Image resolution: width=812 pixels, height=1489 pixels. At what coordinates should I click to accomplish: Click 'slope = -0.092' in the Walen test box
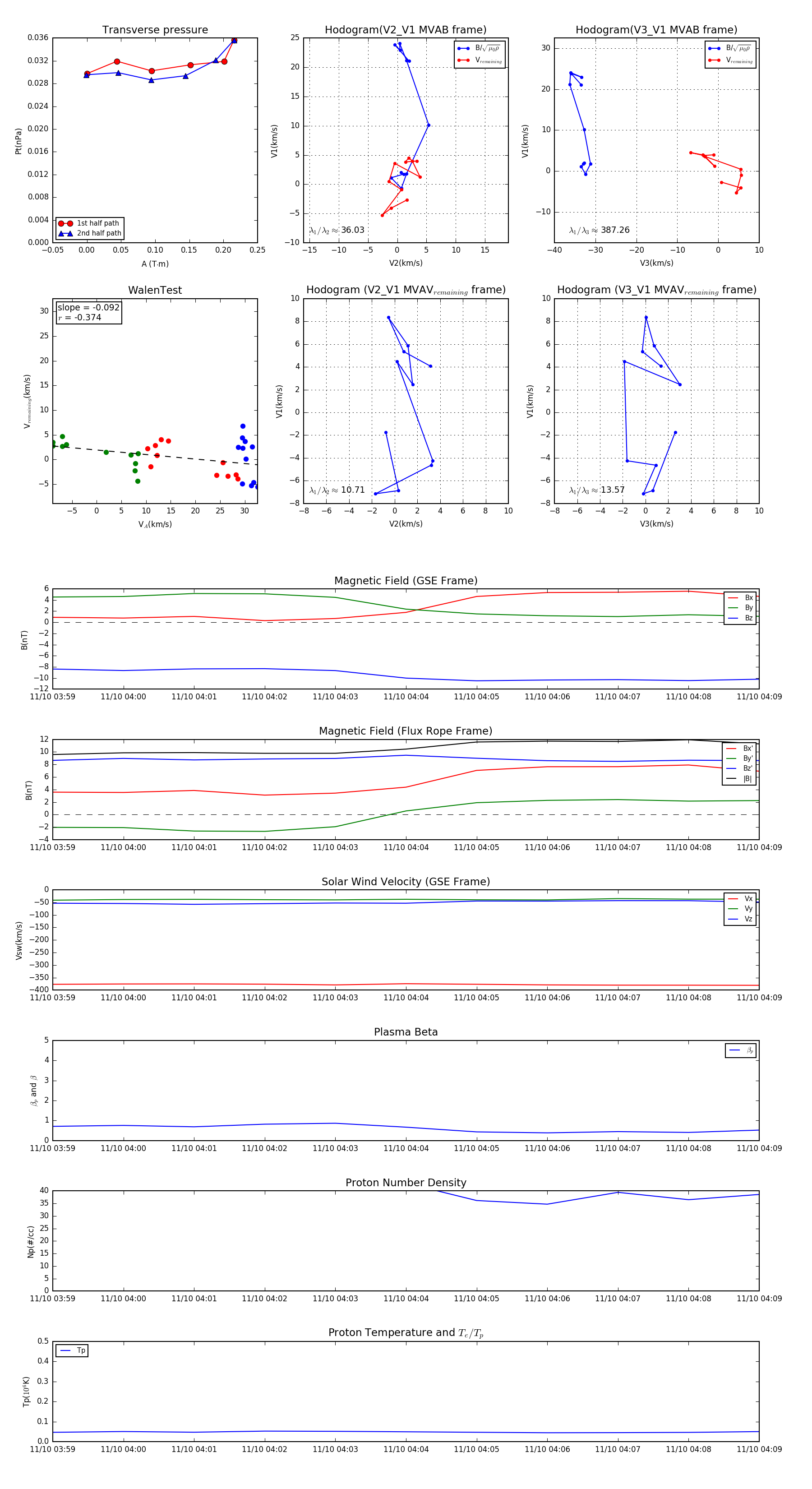(x=88, y=308)
